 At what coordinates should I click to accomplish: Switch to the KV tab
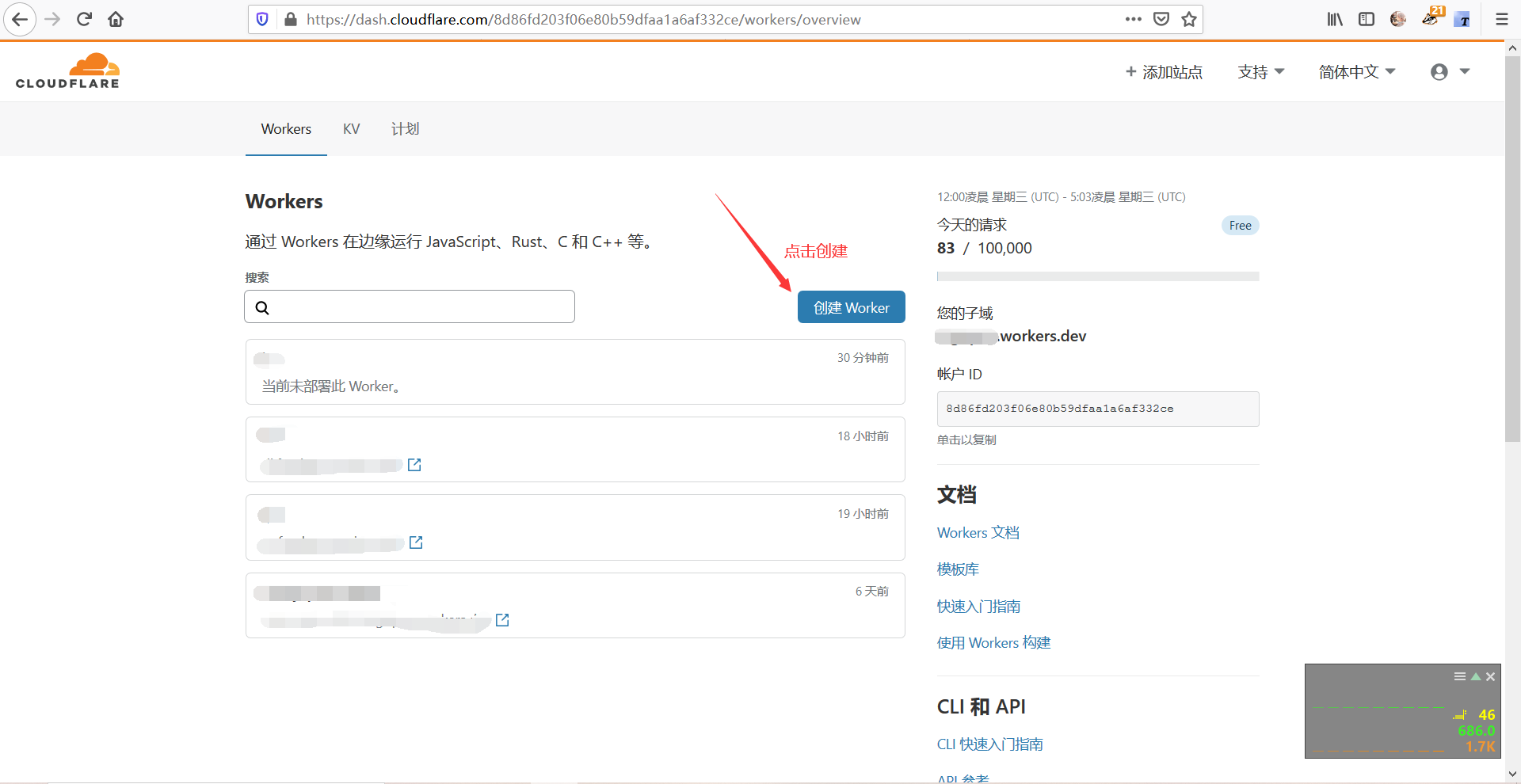351,129
